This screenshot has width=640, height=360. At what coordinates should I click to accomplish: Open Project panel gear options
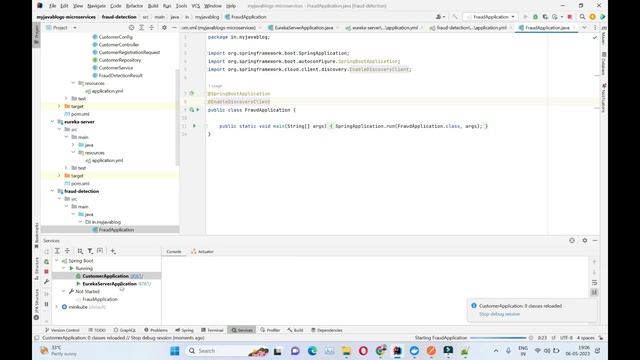pyautogui.click(x=164, y=27)
